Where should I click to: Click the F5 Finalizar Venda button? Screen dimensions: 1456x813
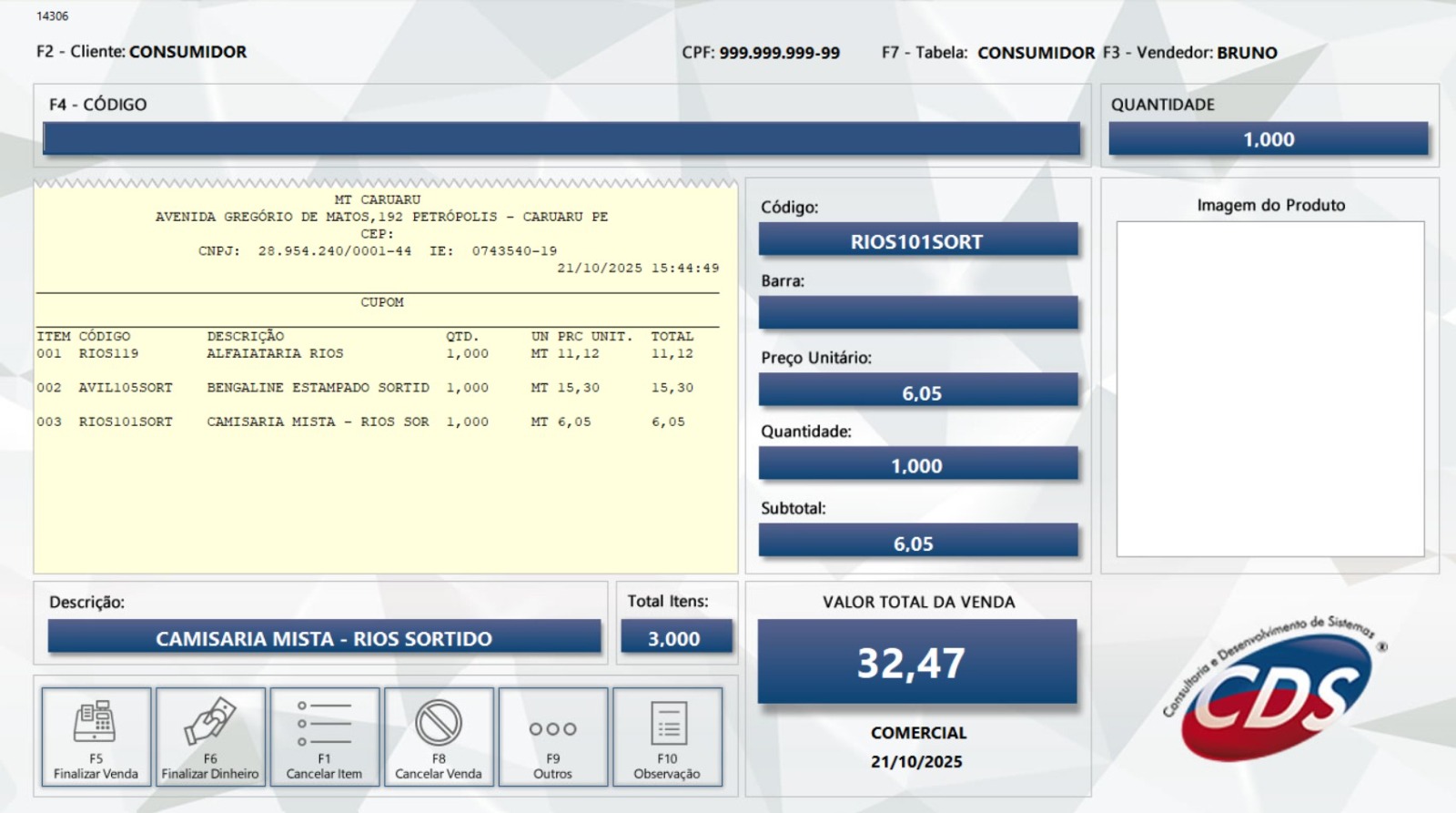[96, 737]
